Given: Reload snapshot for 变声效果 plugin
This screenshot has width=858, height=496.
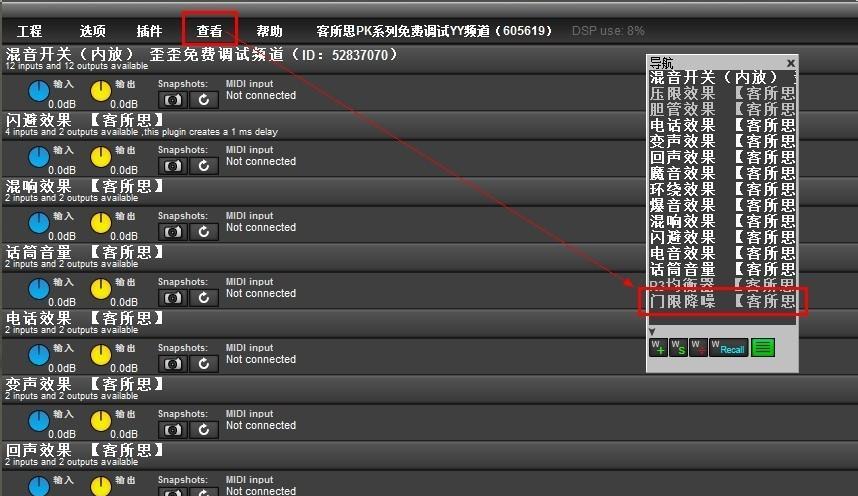Looking at the screenshot, I should [x=204, y=430].
